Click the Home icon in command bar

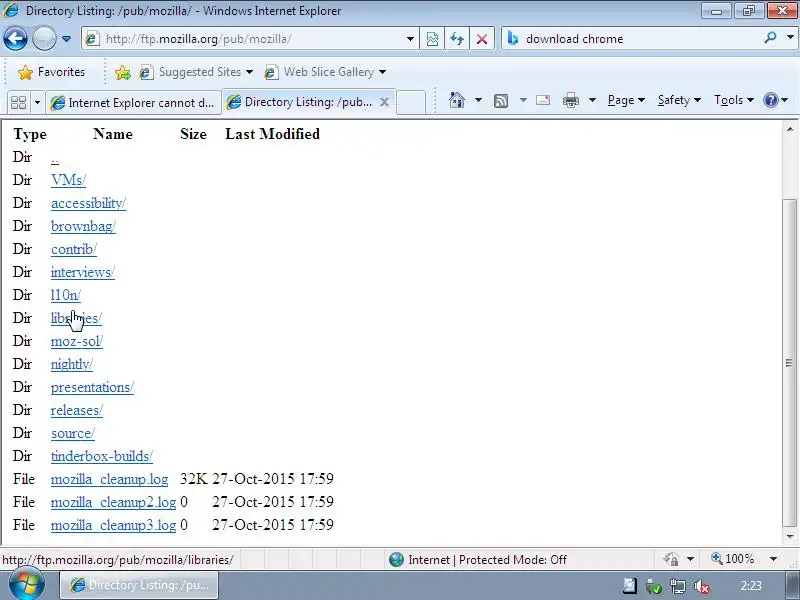tap(457, 100)
